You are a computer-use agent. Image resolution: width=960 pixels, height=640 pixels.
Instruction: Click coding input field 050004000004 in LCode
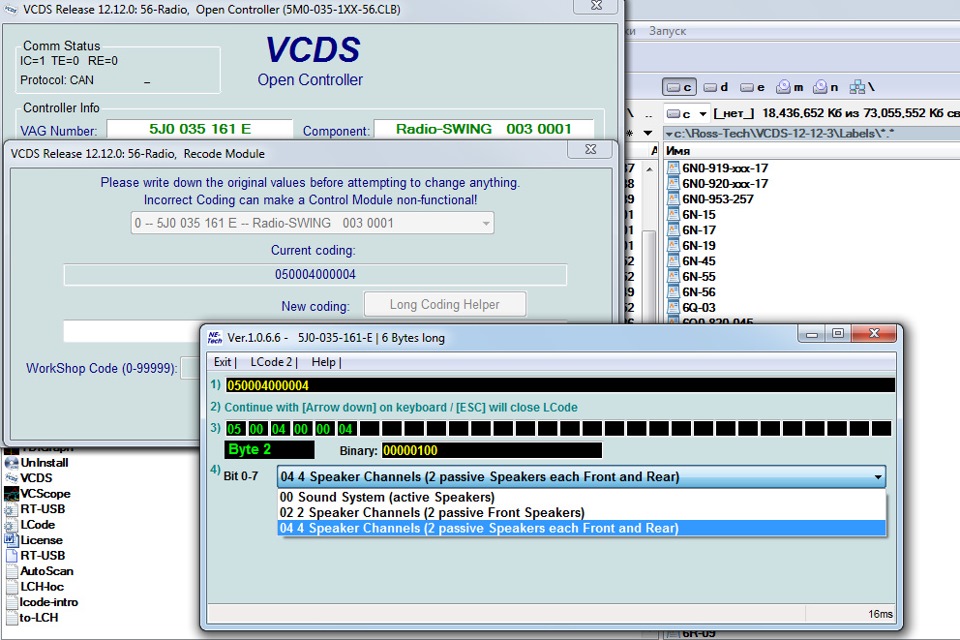(x=560, y=385)
